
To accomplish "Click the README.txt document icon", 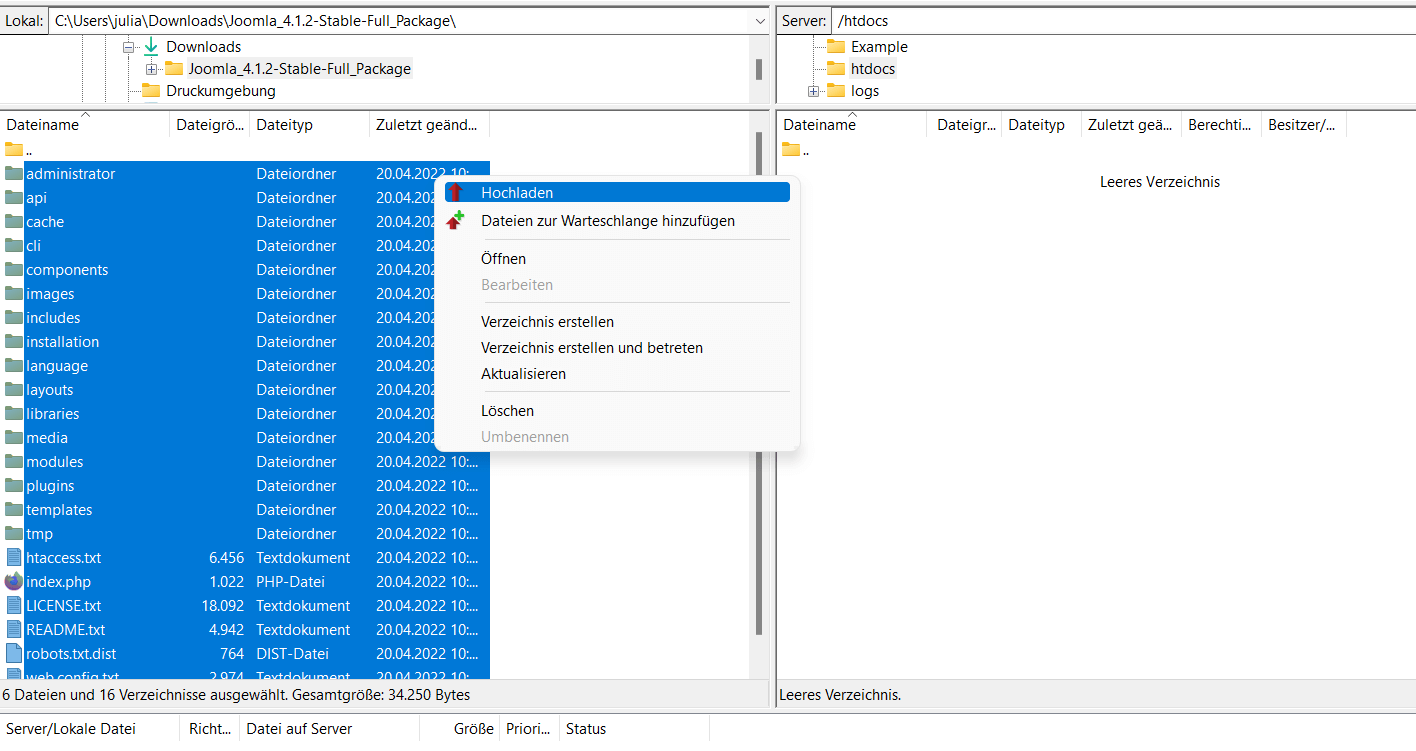I will pyautogui.click(x=14, y=629).
